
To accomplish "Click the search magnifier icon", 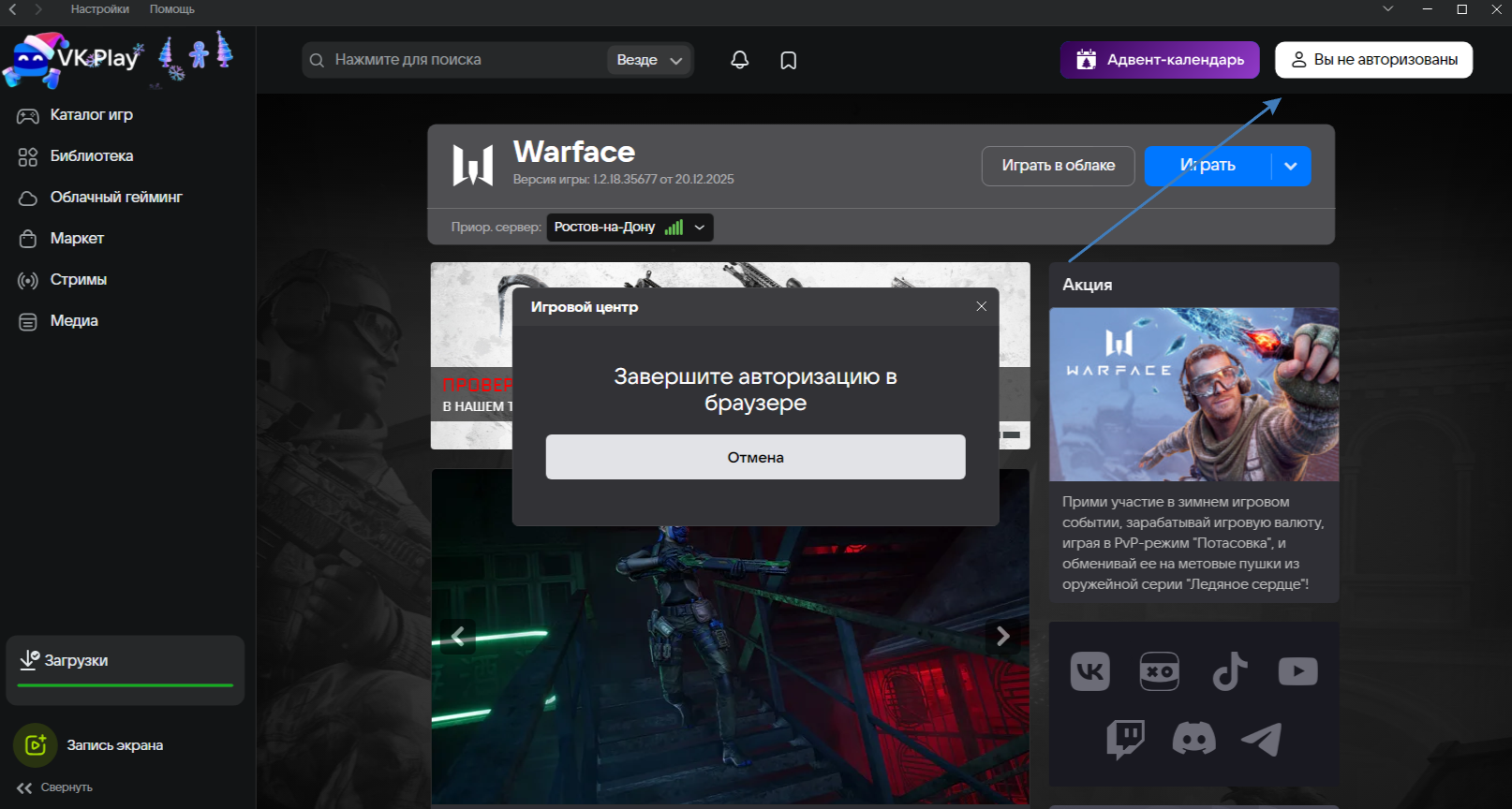I will [x=317, y=60].
